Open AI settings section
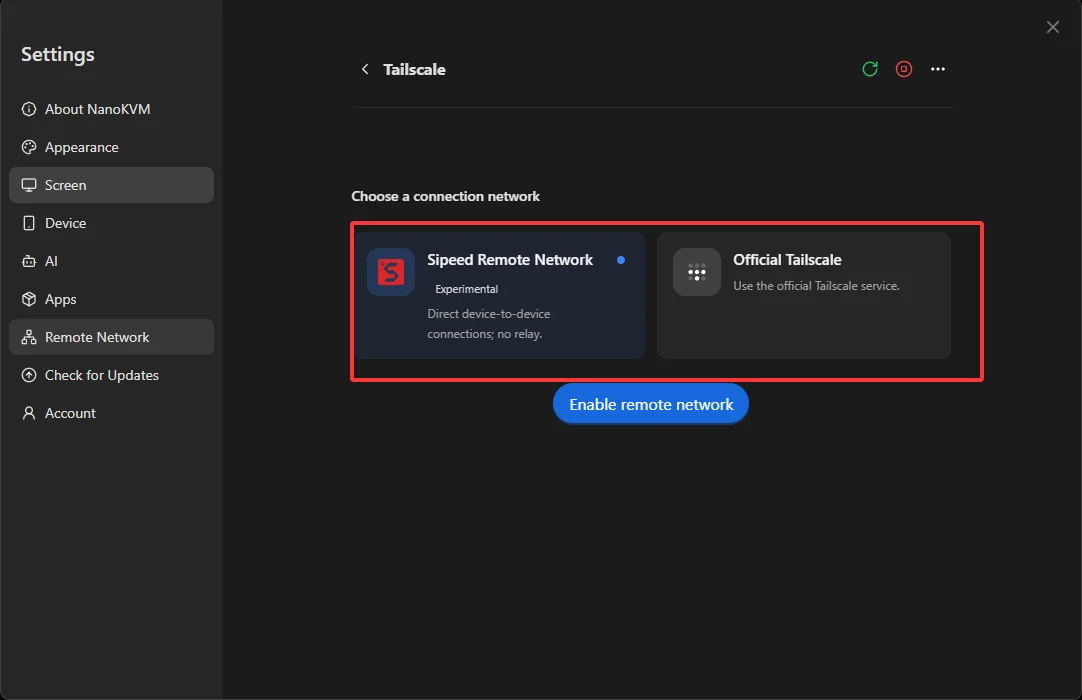 pos(111,261)
